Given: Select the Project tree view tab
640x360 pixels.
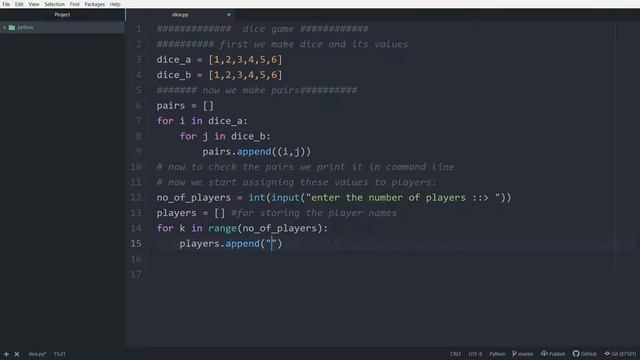Looking at the screenshot, I should pyautogui.click(x=62, y=15).
